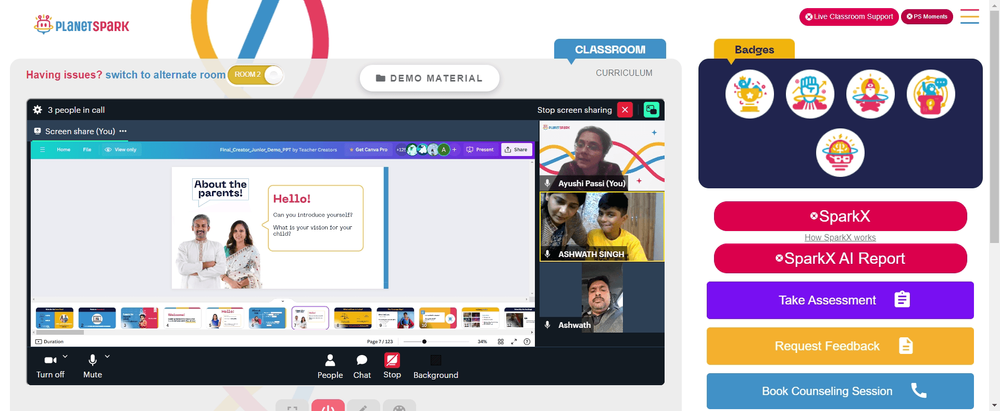1000x411 pixels.
Task: Click the red Stop sharing control
Action: click(392, 366)
